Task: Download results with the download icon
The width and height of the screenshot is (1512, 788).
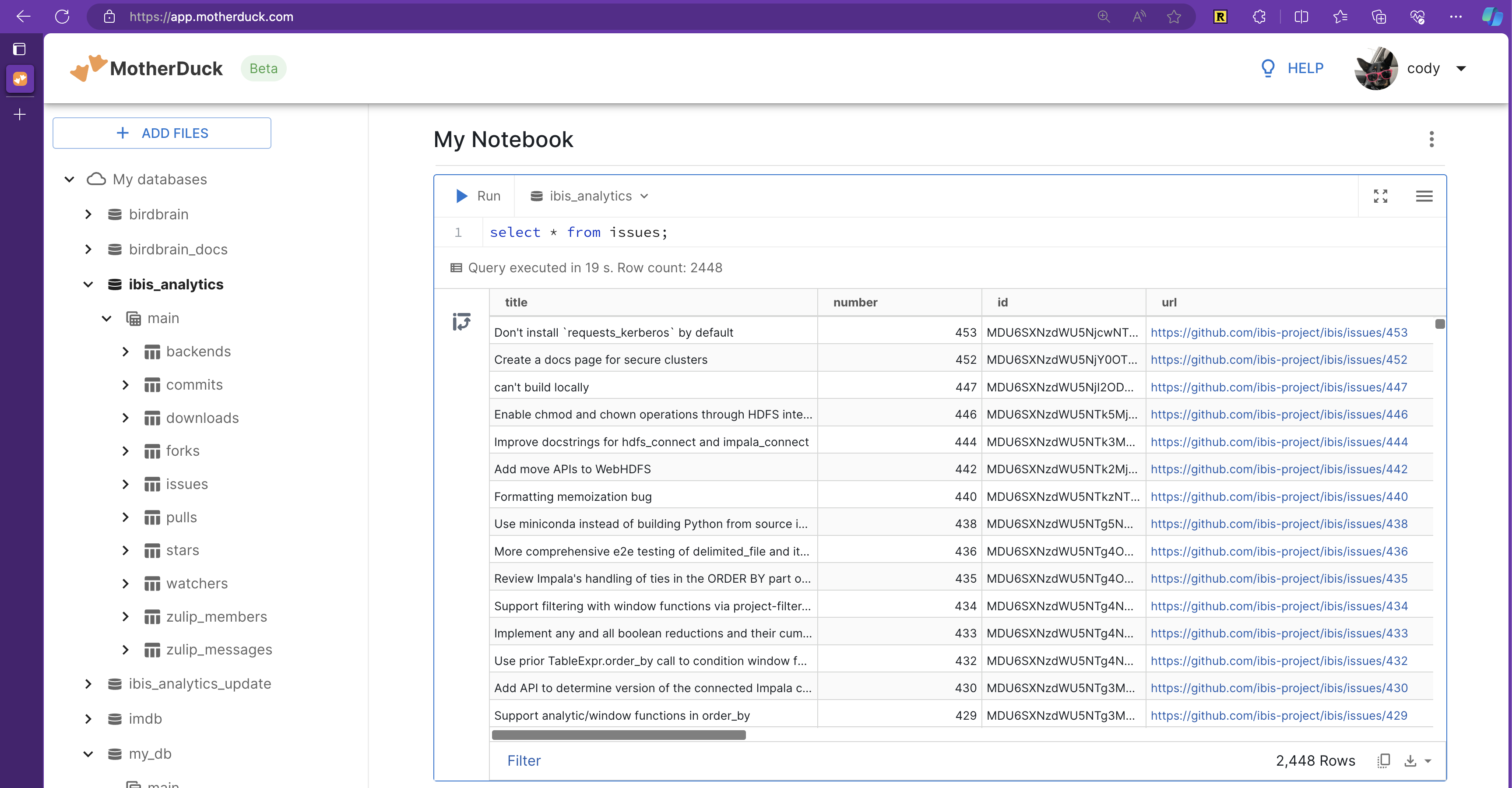Action: 1410,761
